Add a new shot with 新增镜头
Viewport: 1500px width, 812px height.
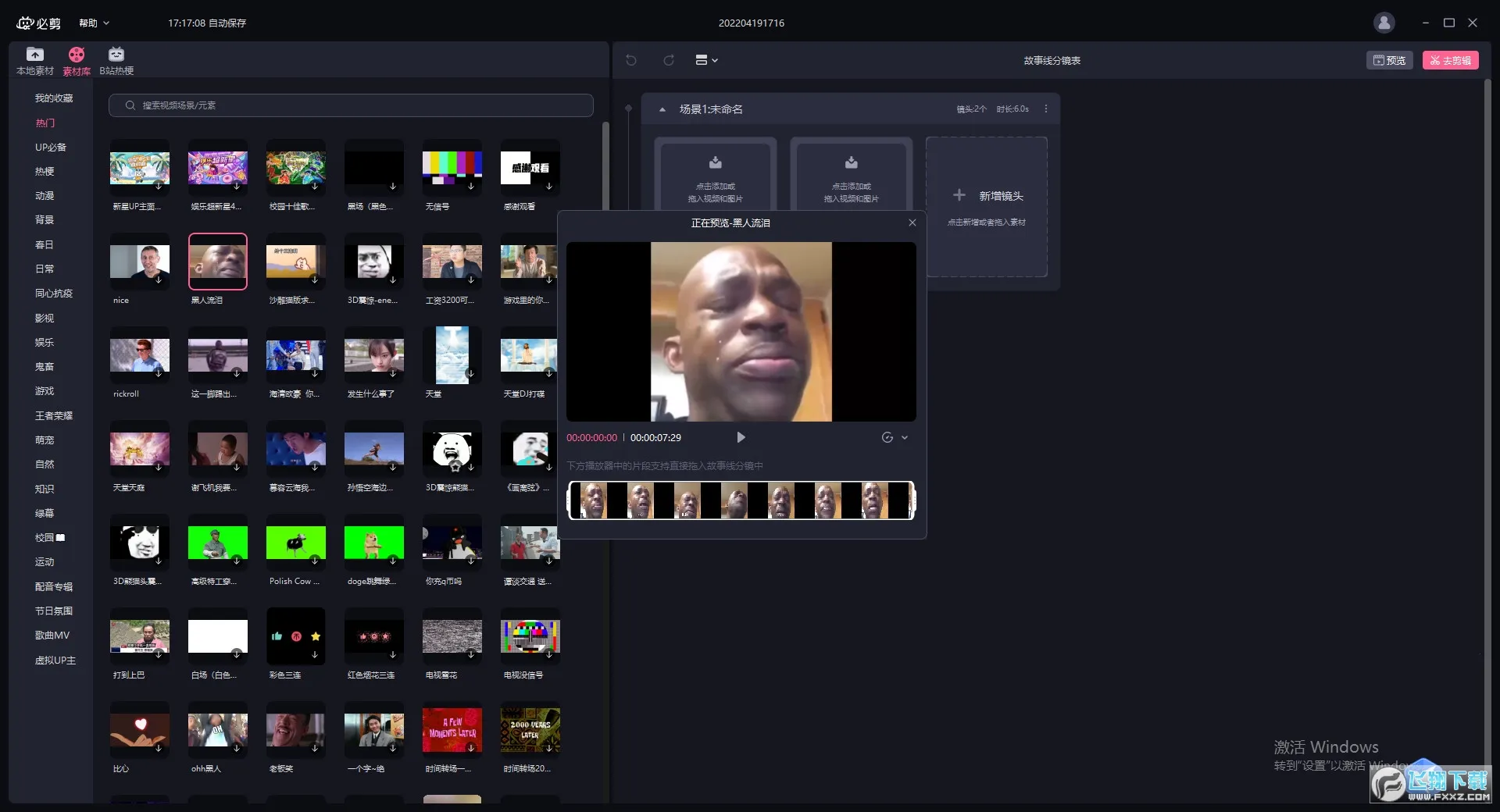coord(987,197)
